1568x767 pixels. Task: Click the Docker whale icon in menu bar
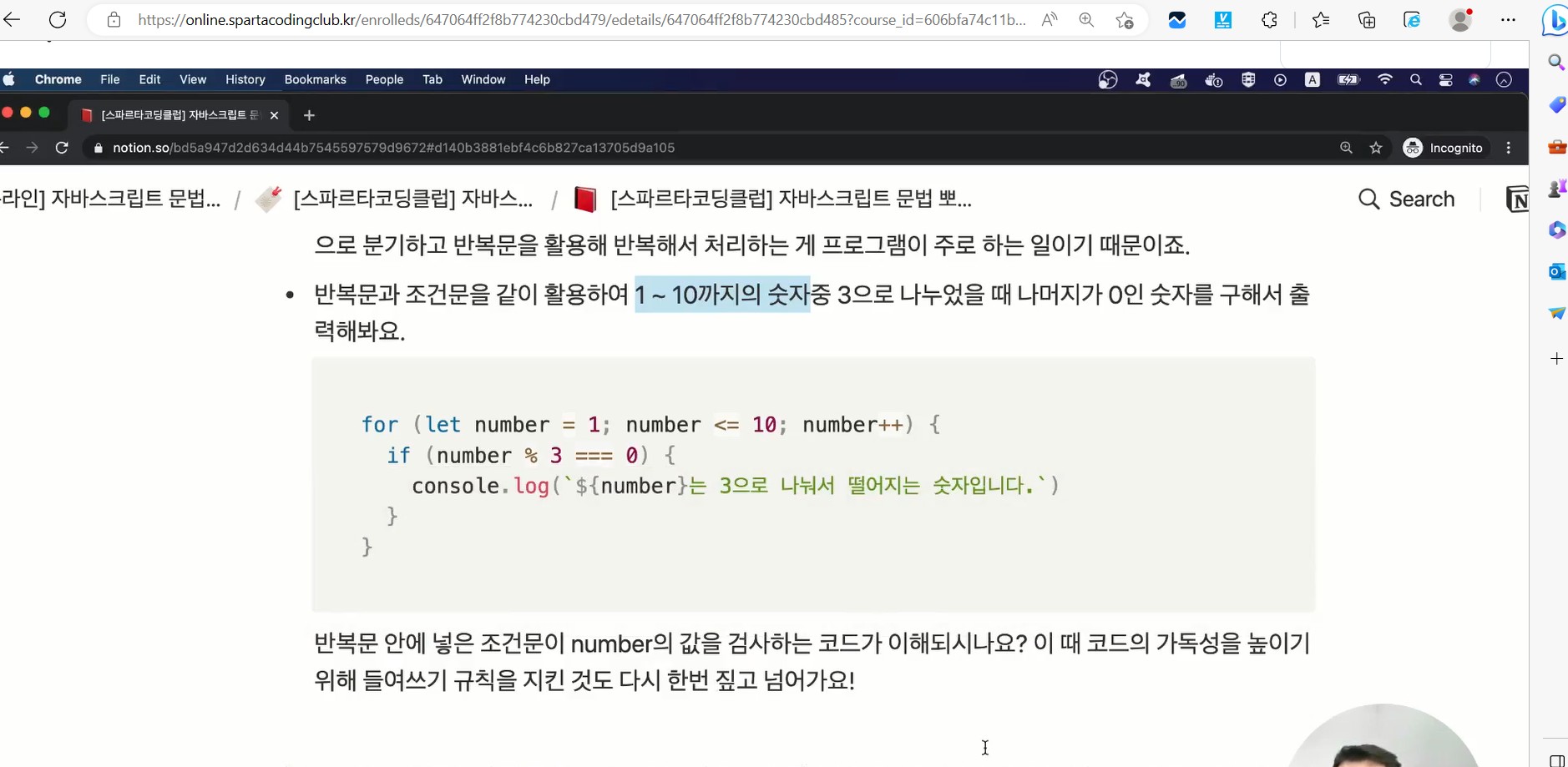(x=1213, y=80)
